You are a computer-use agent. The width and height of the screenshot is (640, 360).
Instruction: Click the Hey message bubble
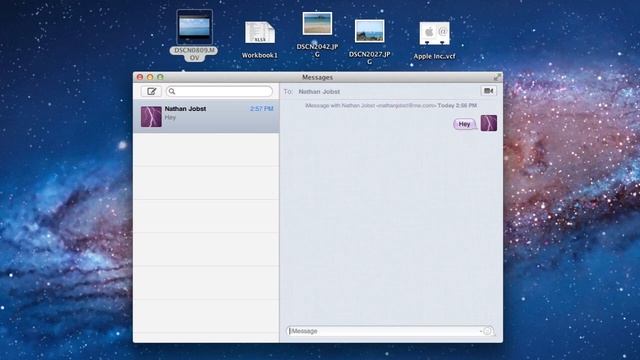click(x=465, y=124)
